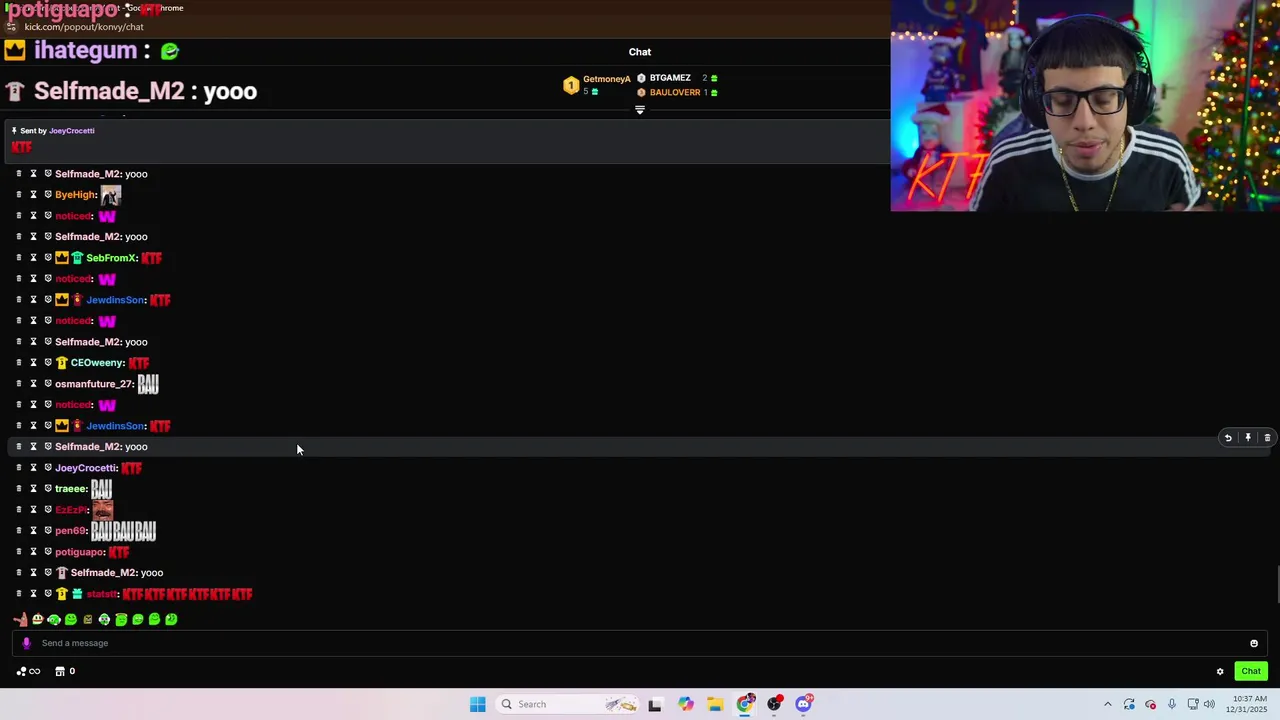Click the traeee username
This screenshot has width=1280, height=720.
tap(71, 489)
